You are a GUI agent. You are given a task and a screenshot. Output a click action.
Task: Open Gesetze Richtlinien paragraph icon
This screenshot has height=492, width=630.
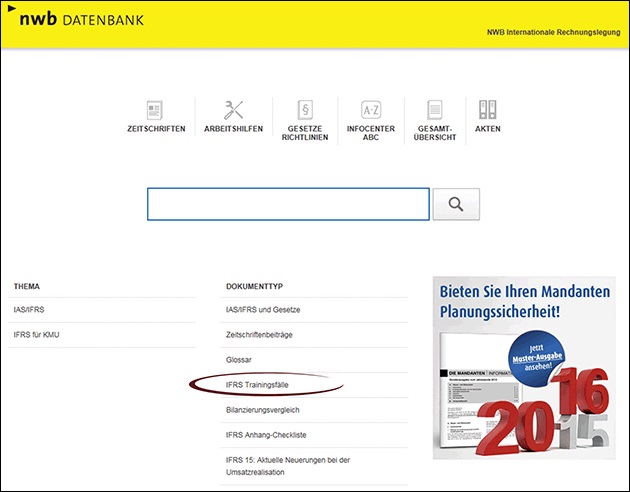(305, 111)
